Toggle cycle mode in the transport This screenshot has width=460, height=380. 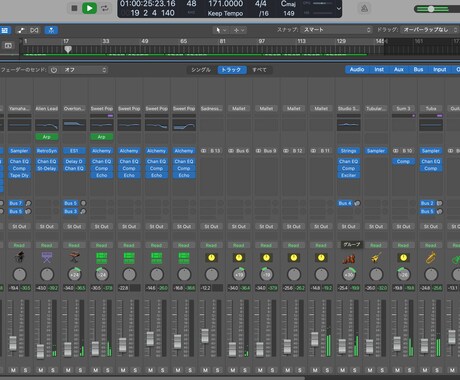[x=105, y=8]
